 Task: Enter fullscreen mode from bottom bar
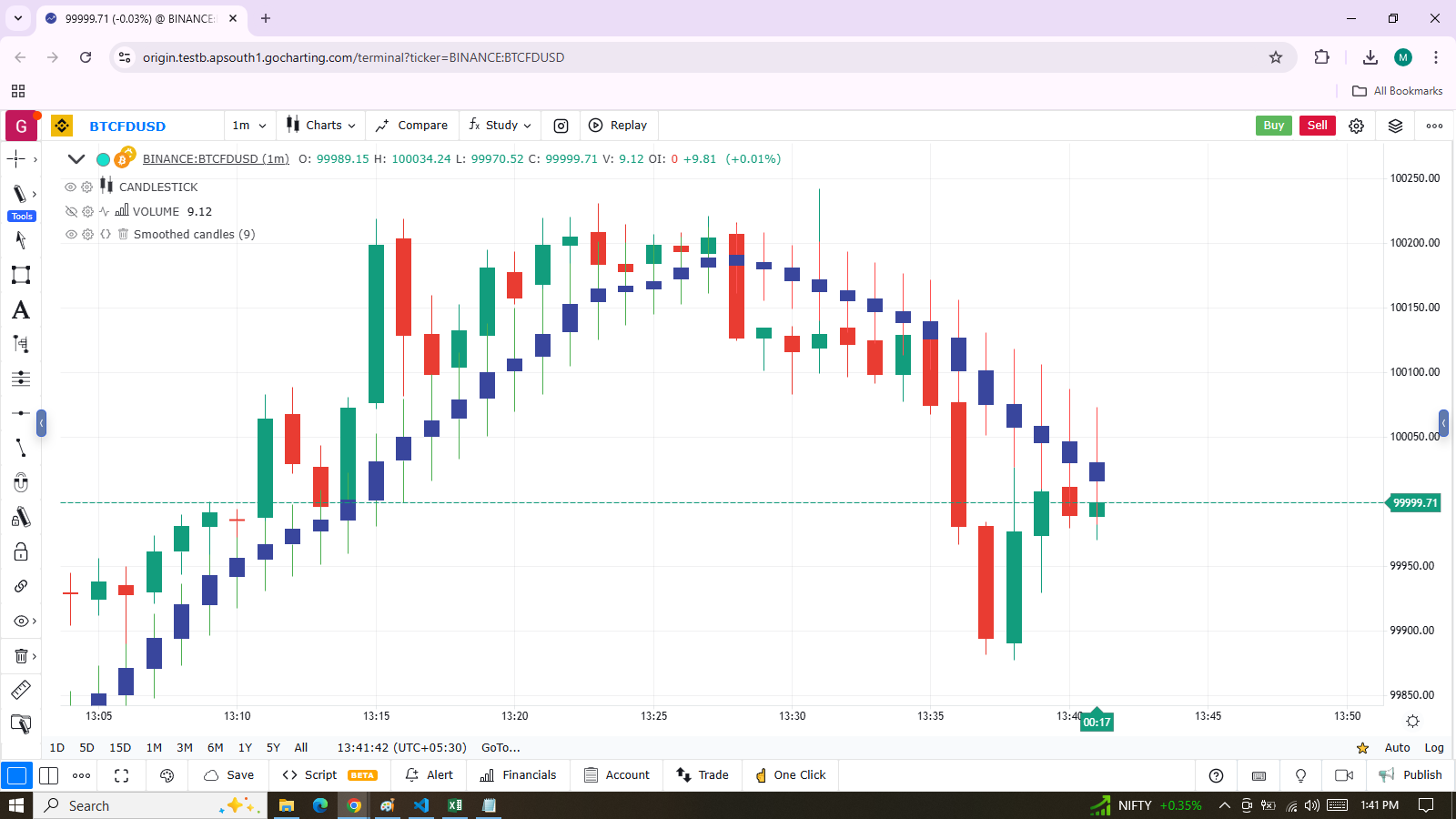(121, 775)
